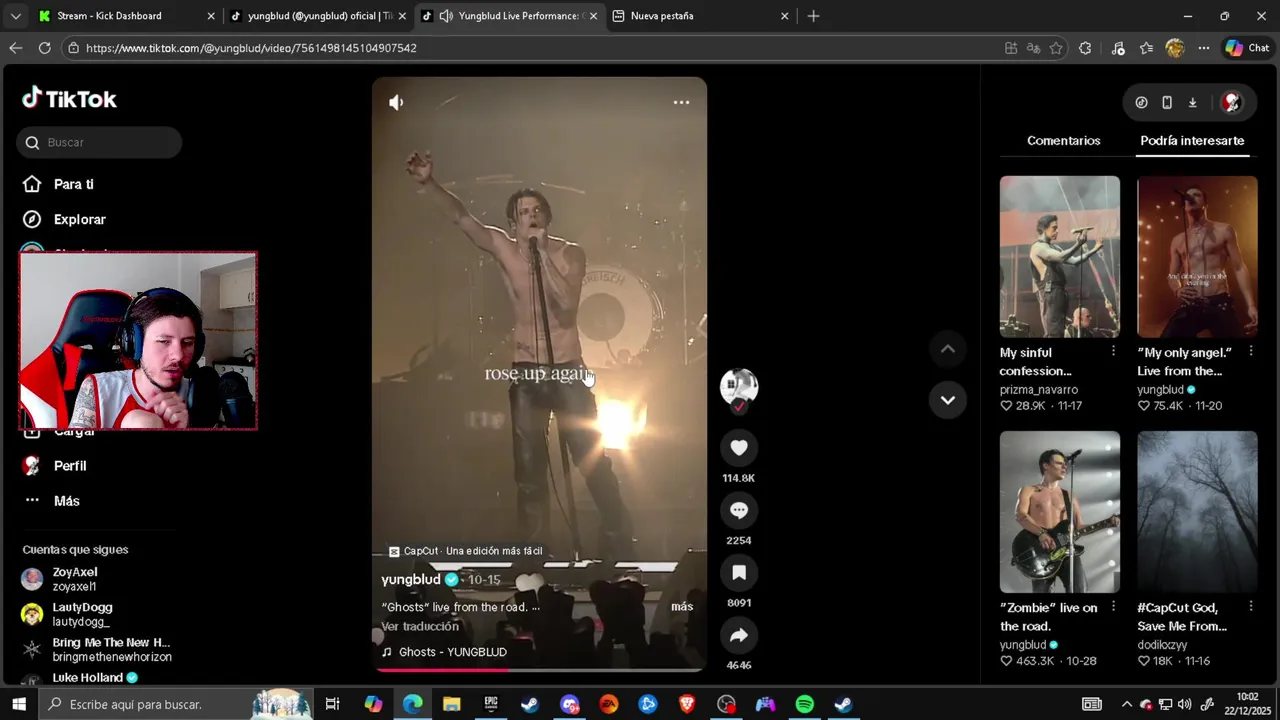Expand the hidden system tray icons chevron
The height and width of the screenshot is (720, 1280).
coord(1127,704)
